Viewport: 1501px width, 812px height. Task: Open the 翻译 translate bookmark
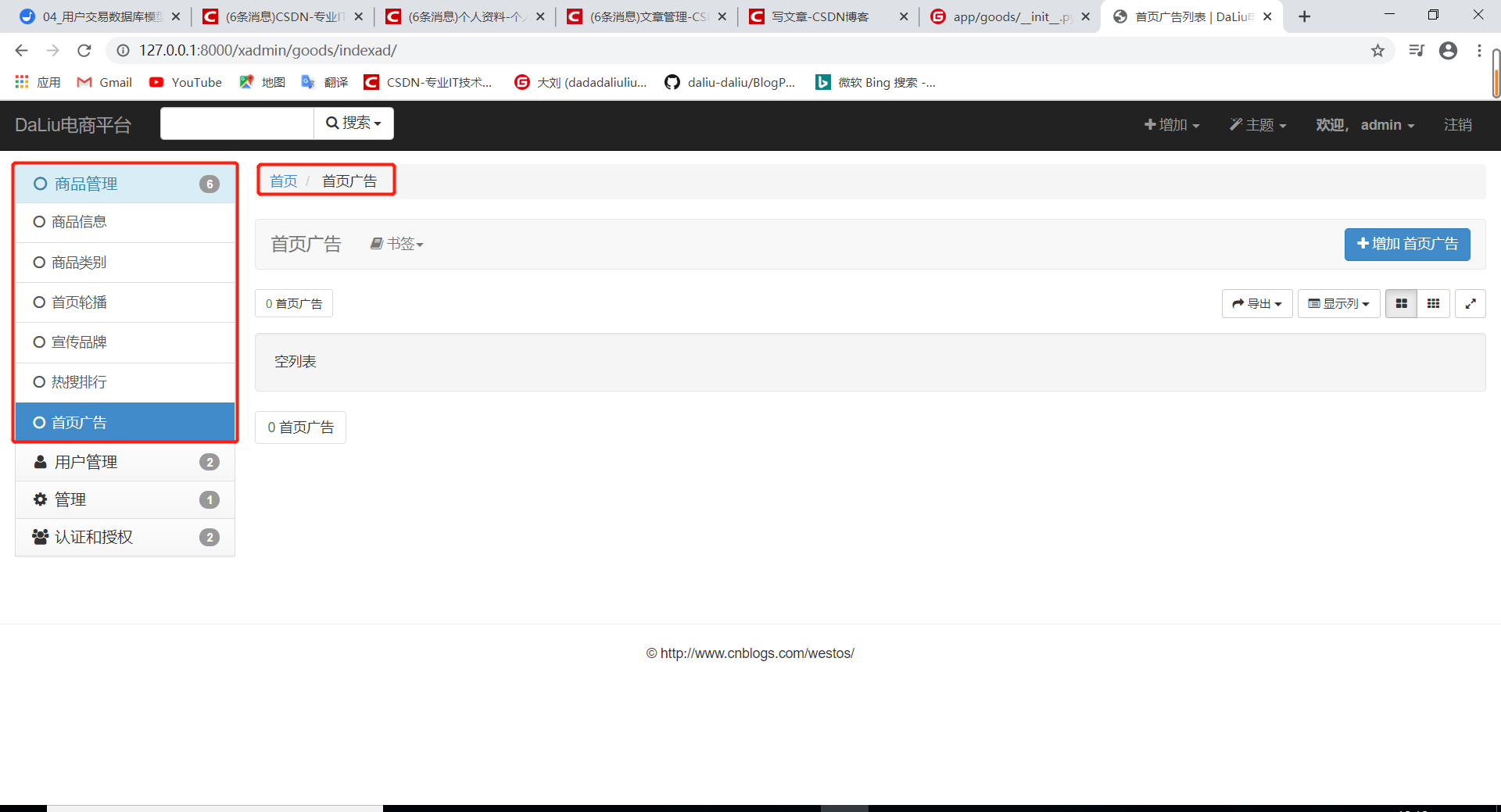(x=324, y=82)
